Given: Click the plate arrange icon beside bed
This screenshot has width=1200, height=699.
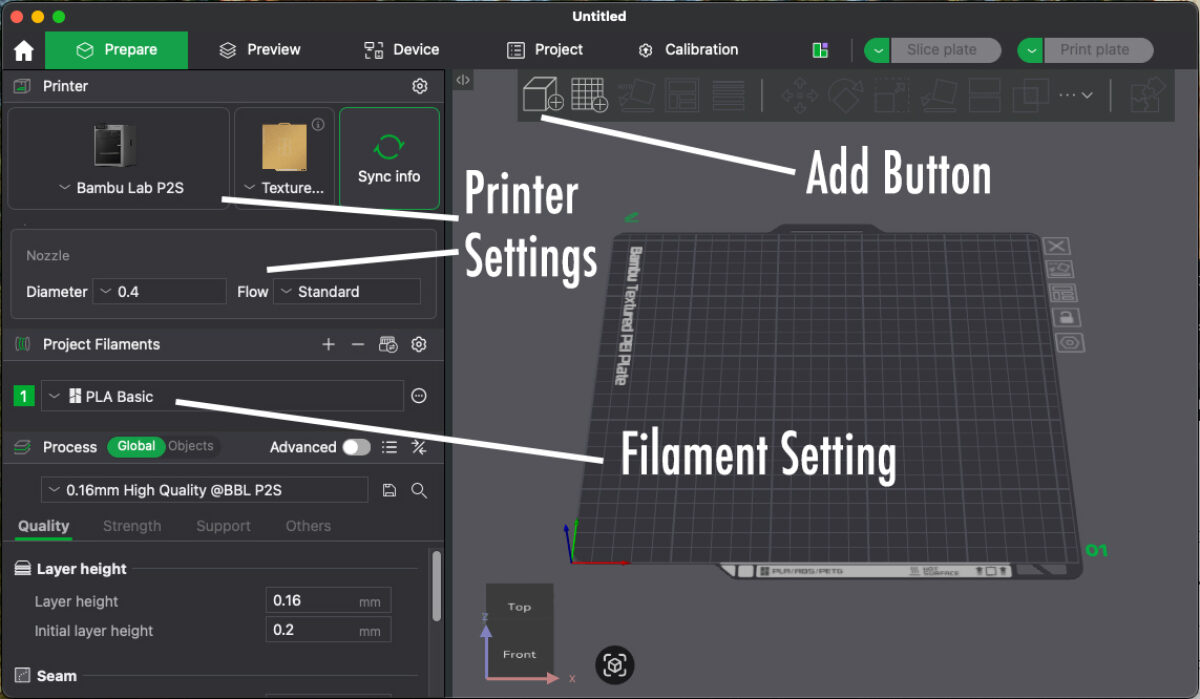Looking at the screenshot, I should (x=1063, y=293).
